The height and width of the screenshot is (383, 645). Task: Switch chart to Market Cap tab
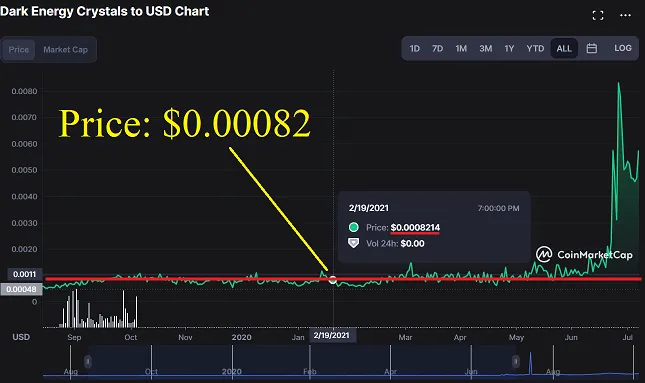(x=65, y=50)
